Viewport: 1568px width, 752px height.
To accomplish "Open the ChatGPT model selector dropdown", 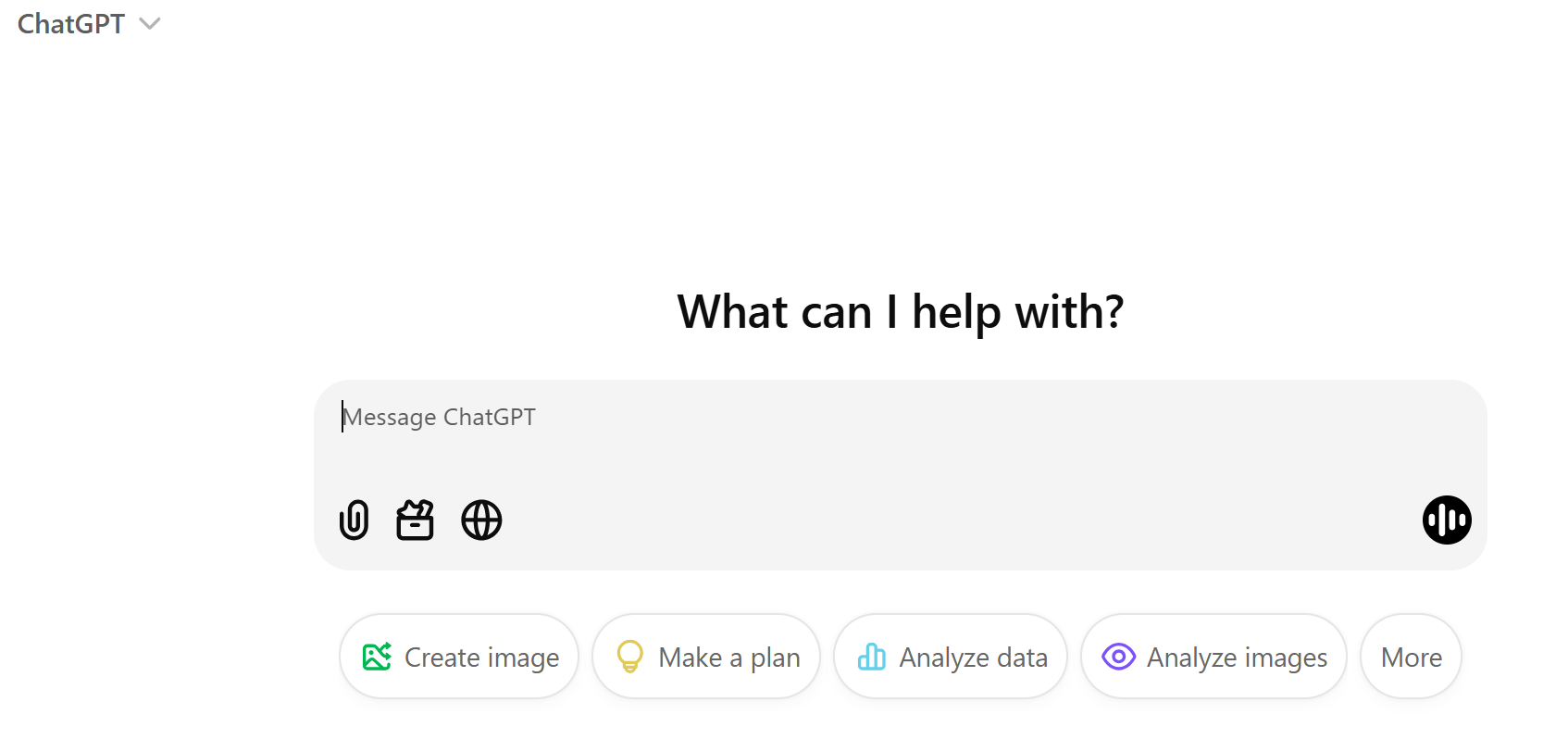I will point(90,23).
